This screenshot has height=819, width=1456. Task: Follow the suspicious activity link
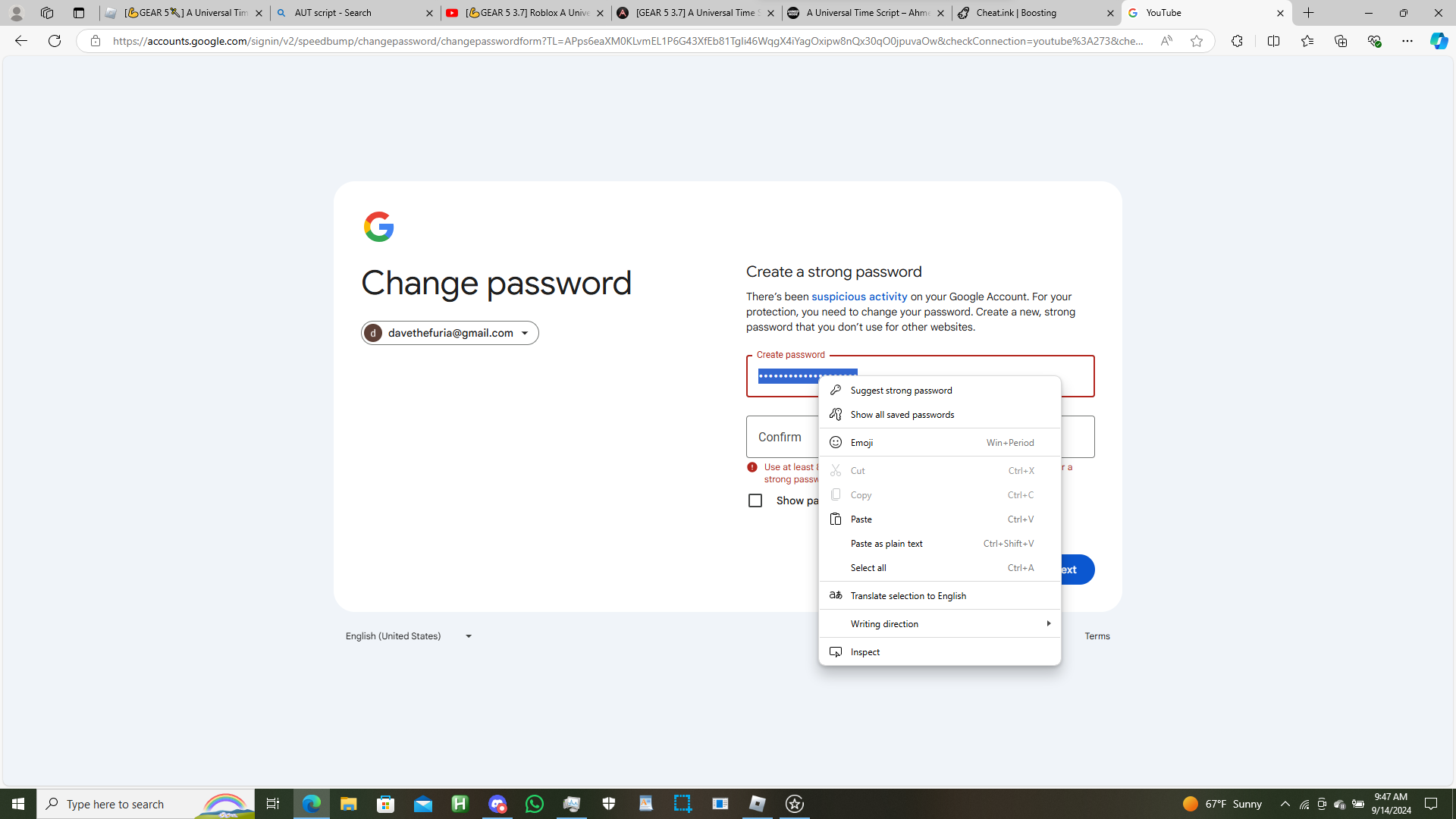pyautogui.click(x=859, y=297)
